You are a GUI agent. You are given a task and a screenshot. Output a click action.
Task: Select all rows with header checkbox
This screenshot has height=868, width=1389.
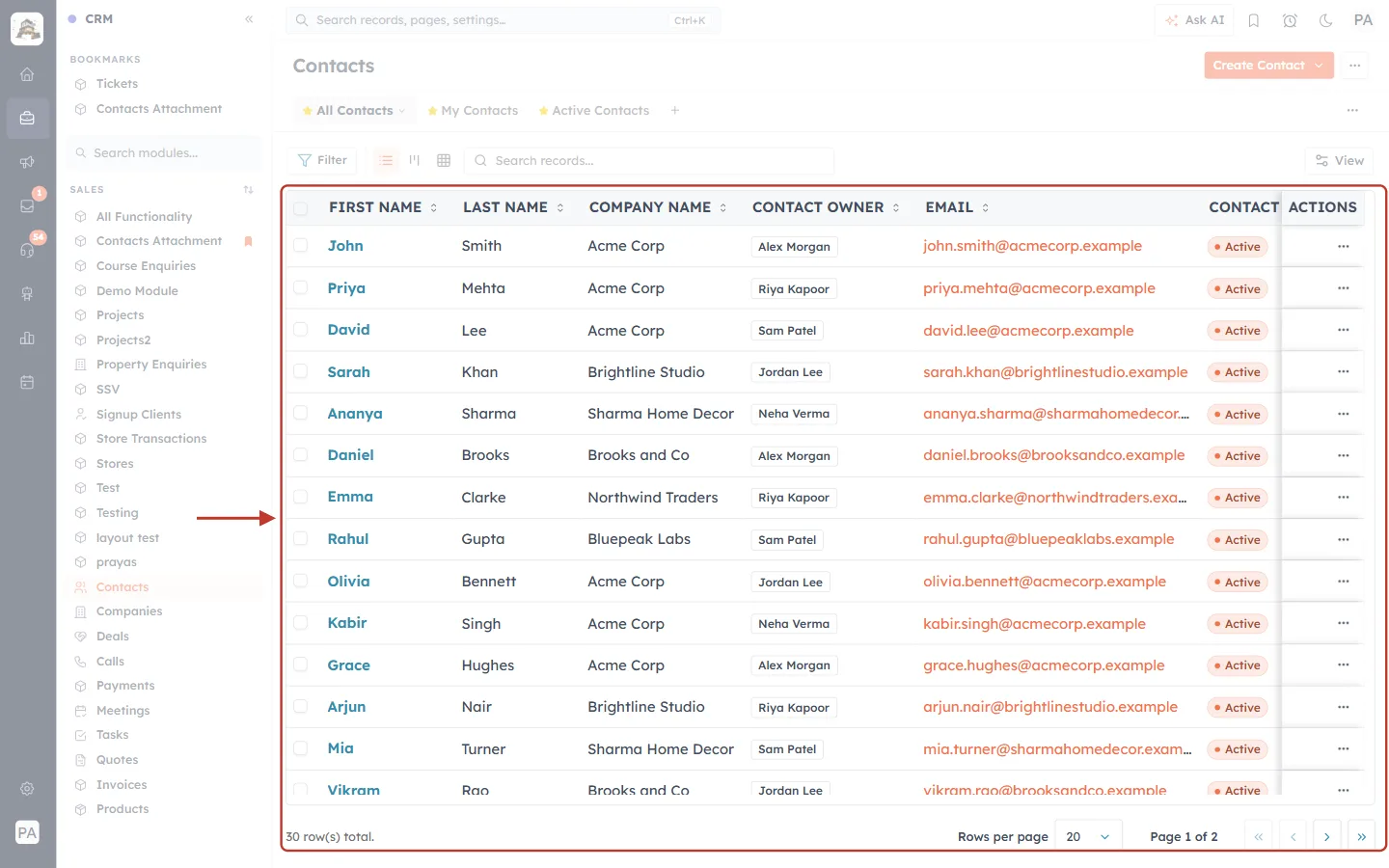click(301, 208)
